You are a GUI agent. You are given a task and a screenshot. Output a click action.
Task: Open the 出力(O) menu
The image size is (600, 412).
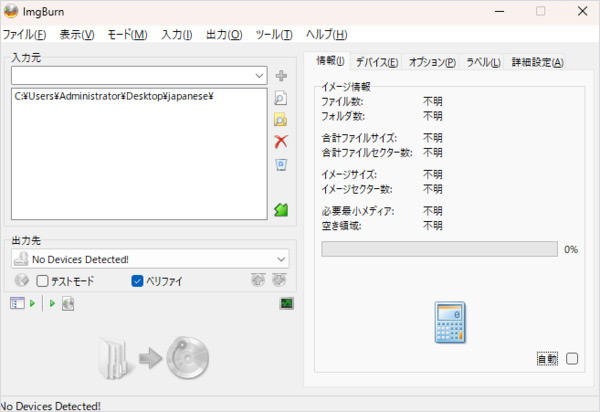[x=224, y=35]
